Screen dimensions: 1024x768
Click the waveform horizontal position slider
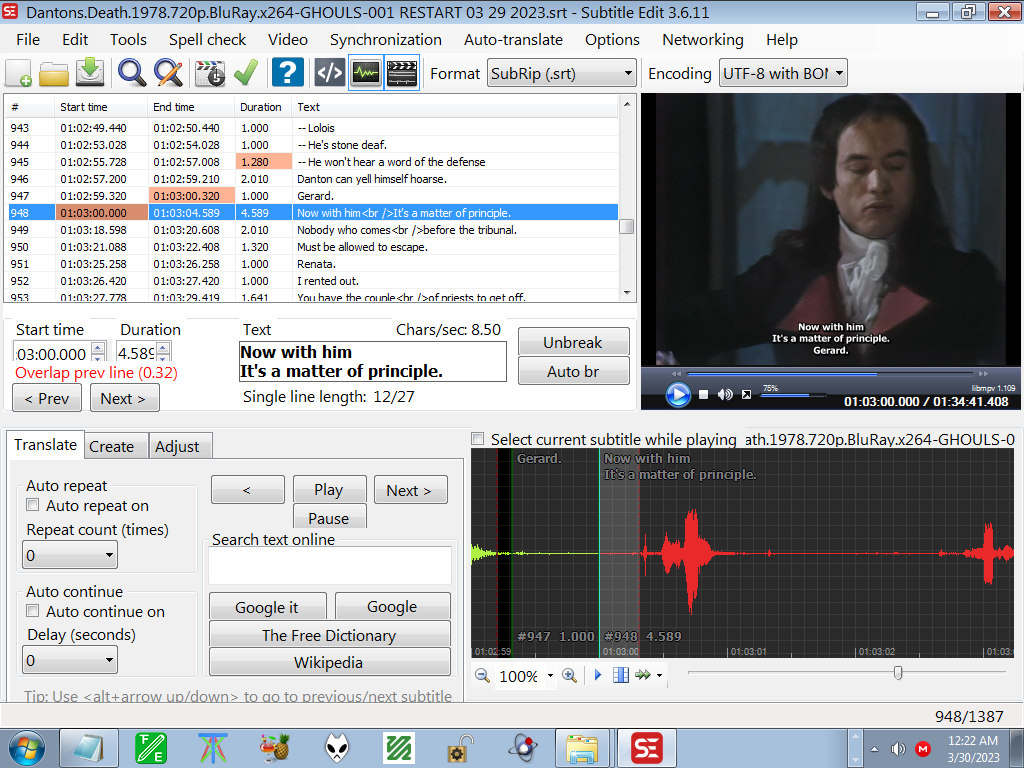click(846, 673)
